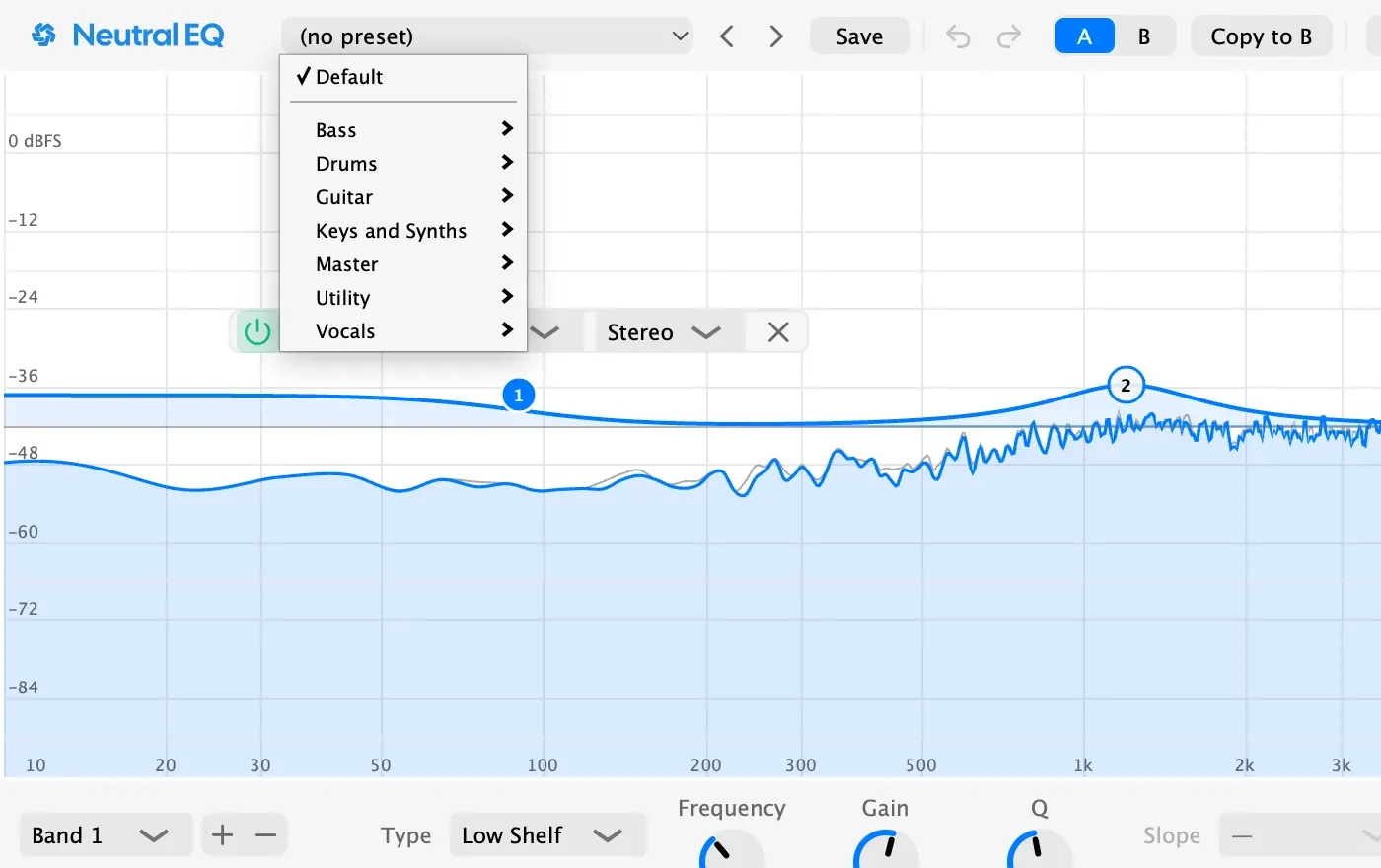Open the Stereo channel dropdown
This screenshot has width=1381, height=868.
pyautogui.click(x=663, y=332)
